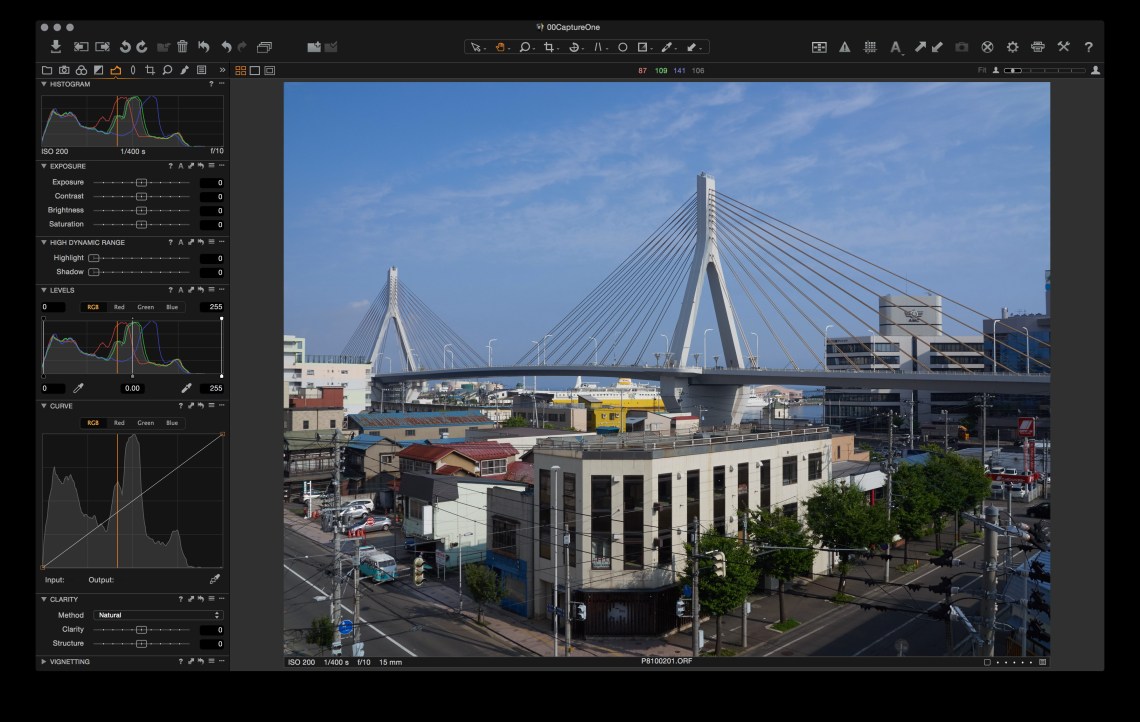Toggle the thumbnail grid browser view
Image resolution: width=1140 pixels, height=722 pixels.
click(x=240, y=71)
